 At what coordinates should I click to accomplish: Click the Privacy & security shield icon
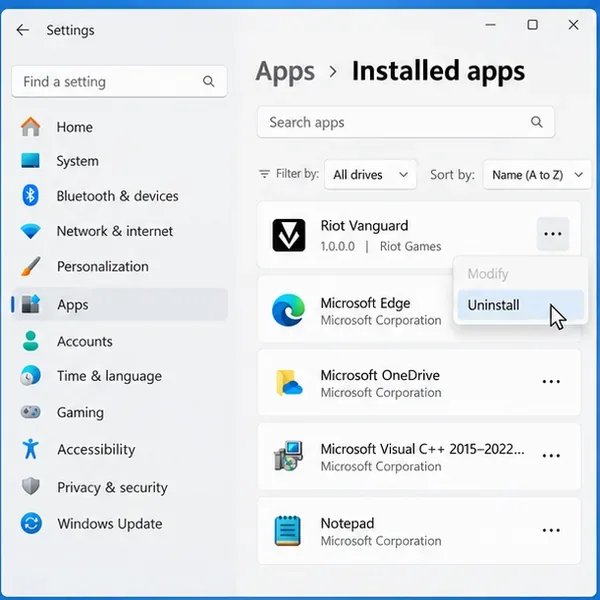pos(31,486)
